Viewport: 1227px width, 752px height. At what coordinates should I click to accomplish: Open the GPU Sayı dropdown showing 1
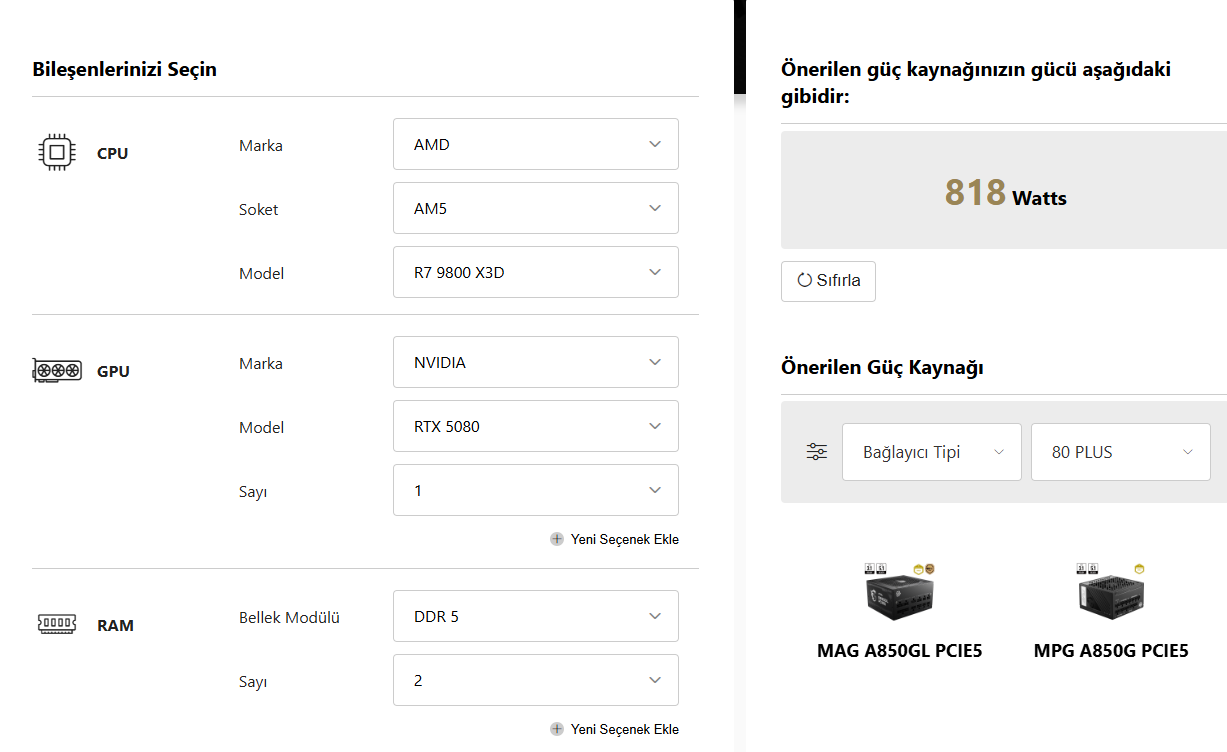(x=536, y=490)
